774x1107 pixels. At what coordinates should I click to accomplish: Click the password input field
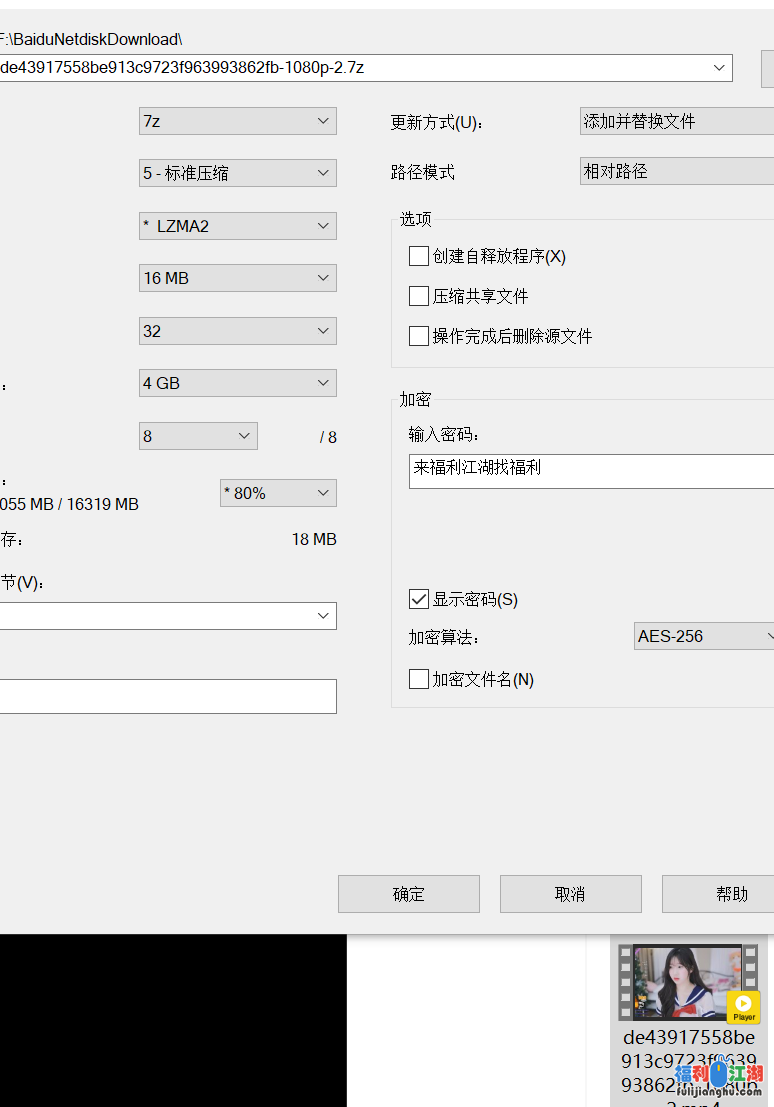click(x=590, y=471)
